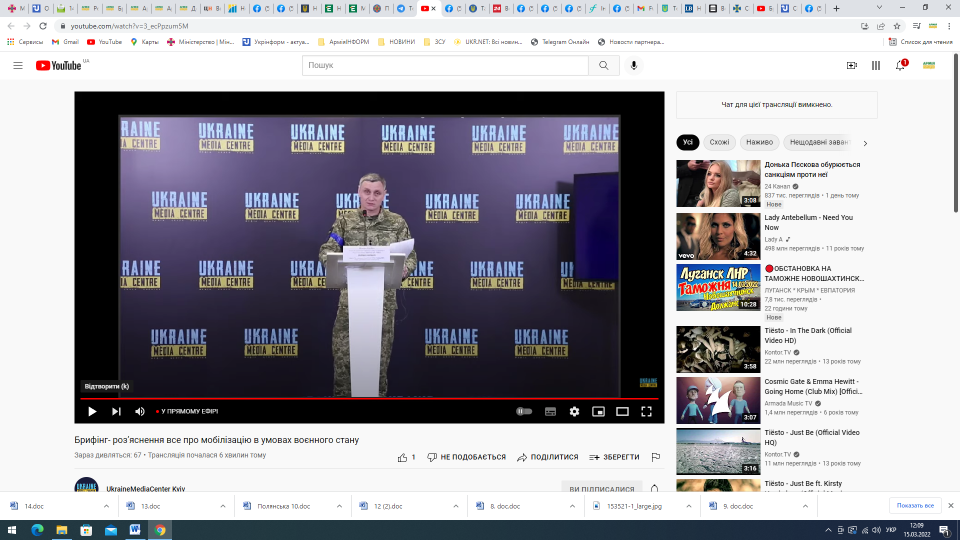This screenshot has width=960, height=540.
Task: Select the "Схожі" filter chip
Action: (720, 142)
